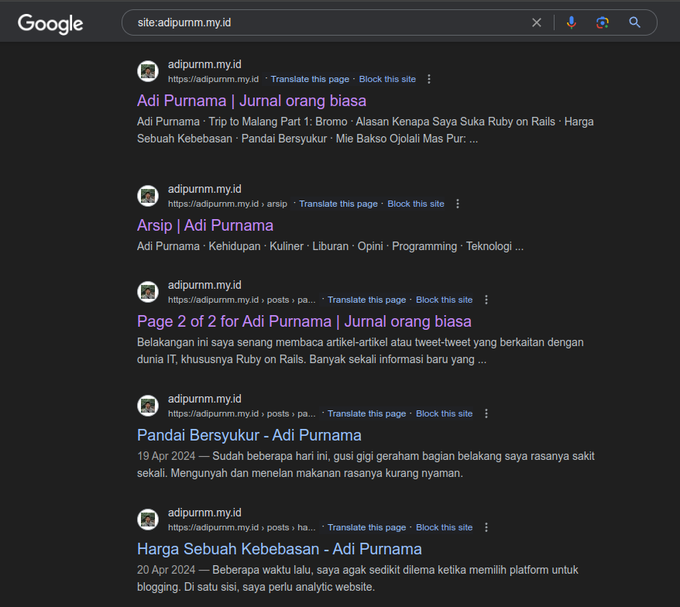This screenshot has height=607, width=680.
Task: Clear the search box with X icon
Action: click(536, 23)
